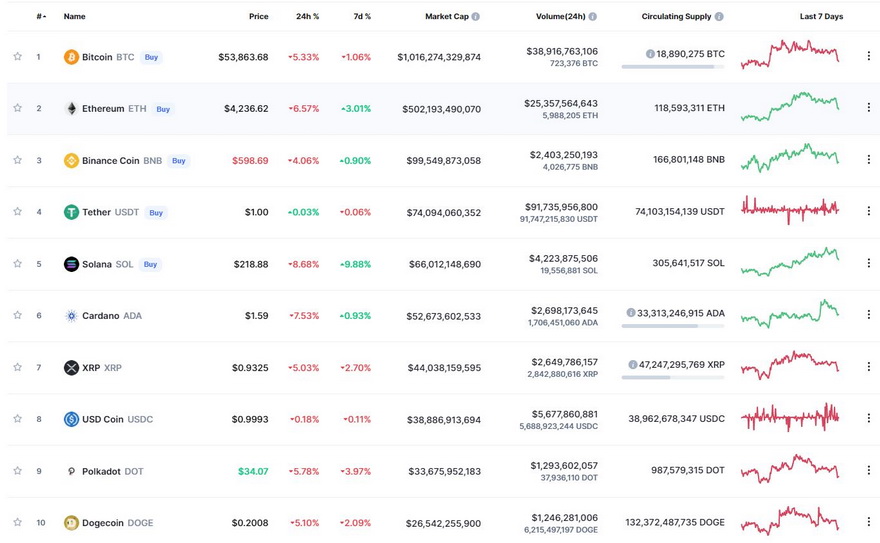This screenshot has width=880, height=543.
Task: Click the Bitcoin orange logo icon
Action: [71, 57]
